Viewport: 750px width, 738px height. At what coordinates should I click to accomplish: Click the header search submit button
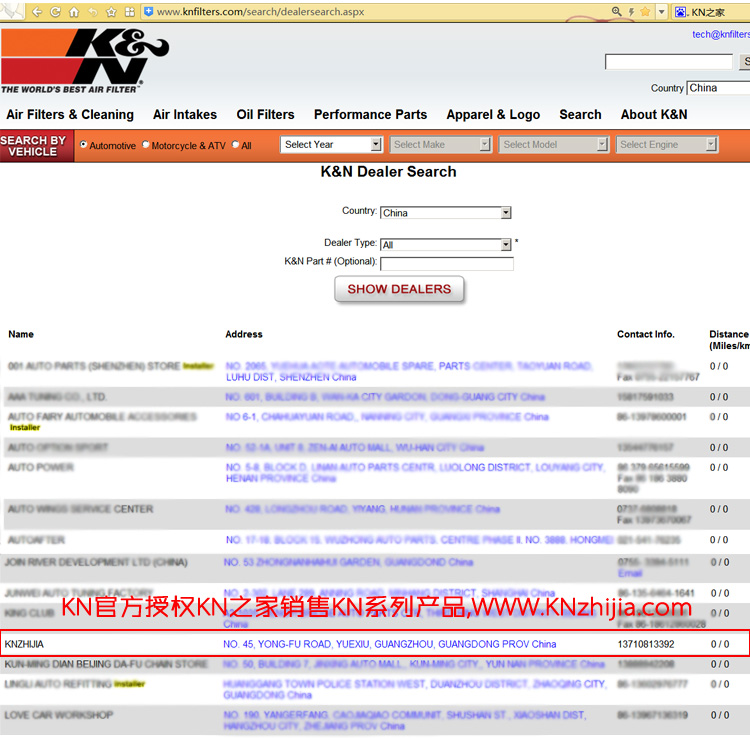[745, 62]
